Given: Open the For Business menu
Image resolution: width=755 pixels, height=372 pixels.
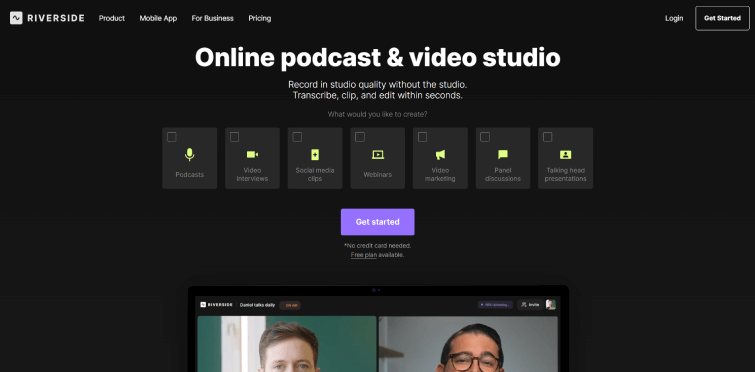Looking at the screenshot, I should [x=212, y=18].
